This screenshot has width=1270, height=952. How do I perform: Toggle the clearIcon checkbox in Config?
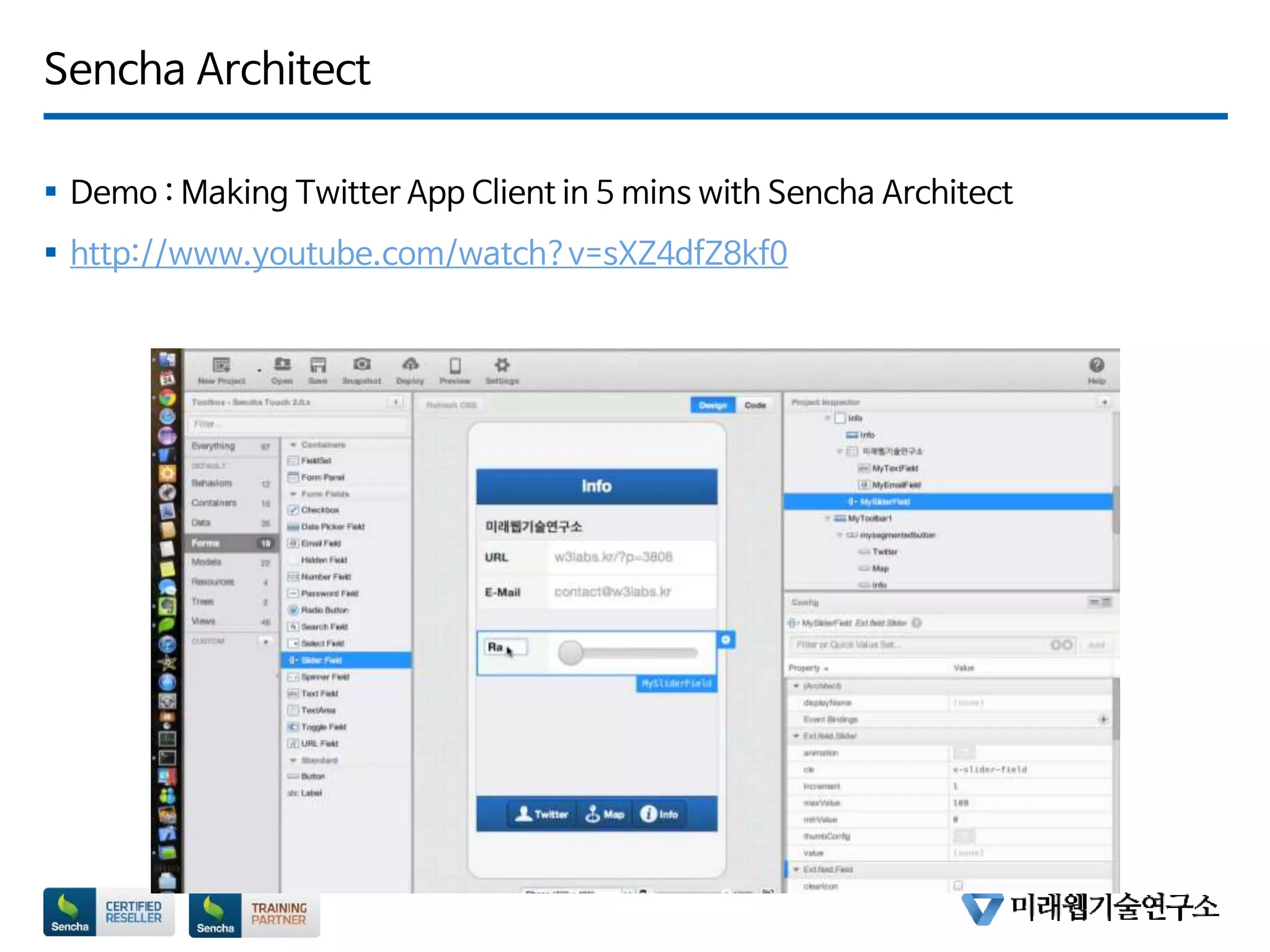(958, 885)
